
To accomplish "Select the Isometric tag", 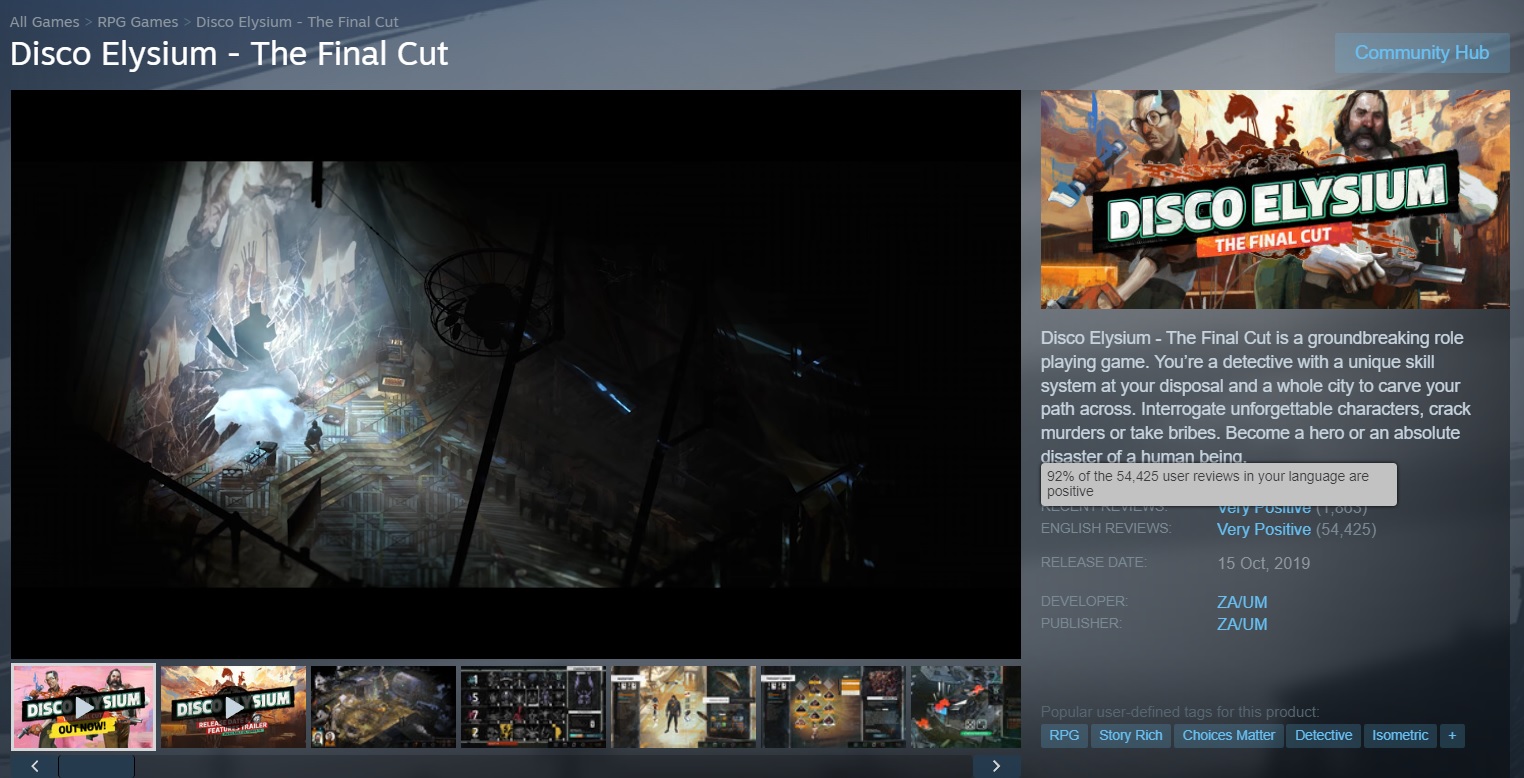I will [1400, 735].
